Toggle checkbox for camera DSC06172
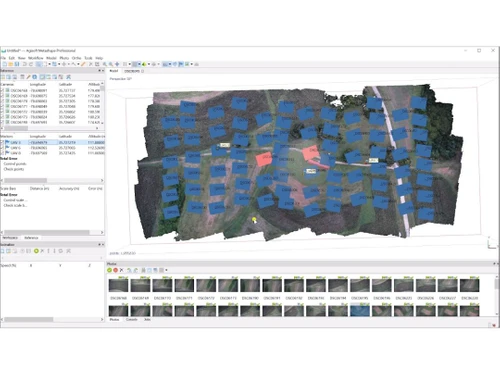Screen dimensions: 500x375 pyautogui.click(x=2, y=112)
